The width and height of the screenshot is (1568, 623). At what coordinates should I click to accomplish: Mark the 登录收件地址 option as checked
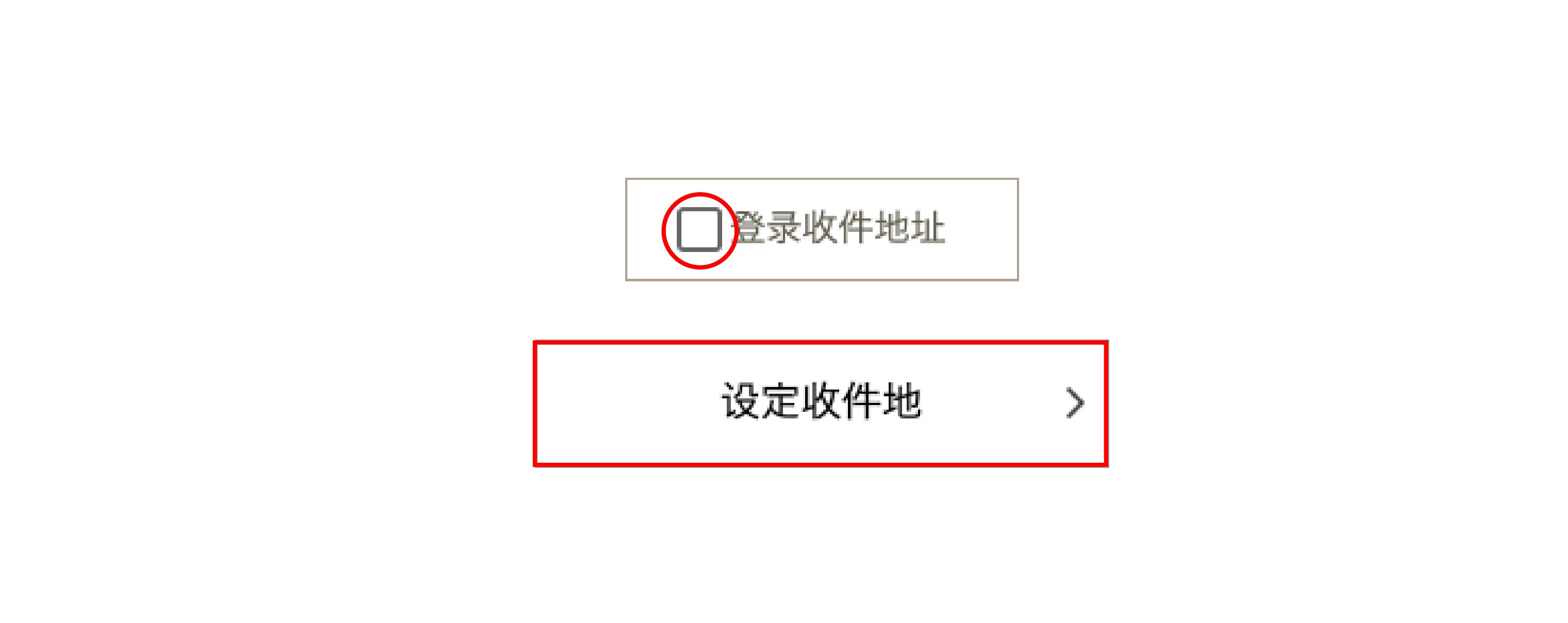point(699,229)
